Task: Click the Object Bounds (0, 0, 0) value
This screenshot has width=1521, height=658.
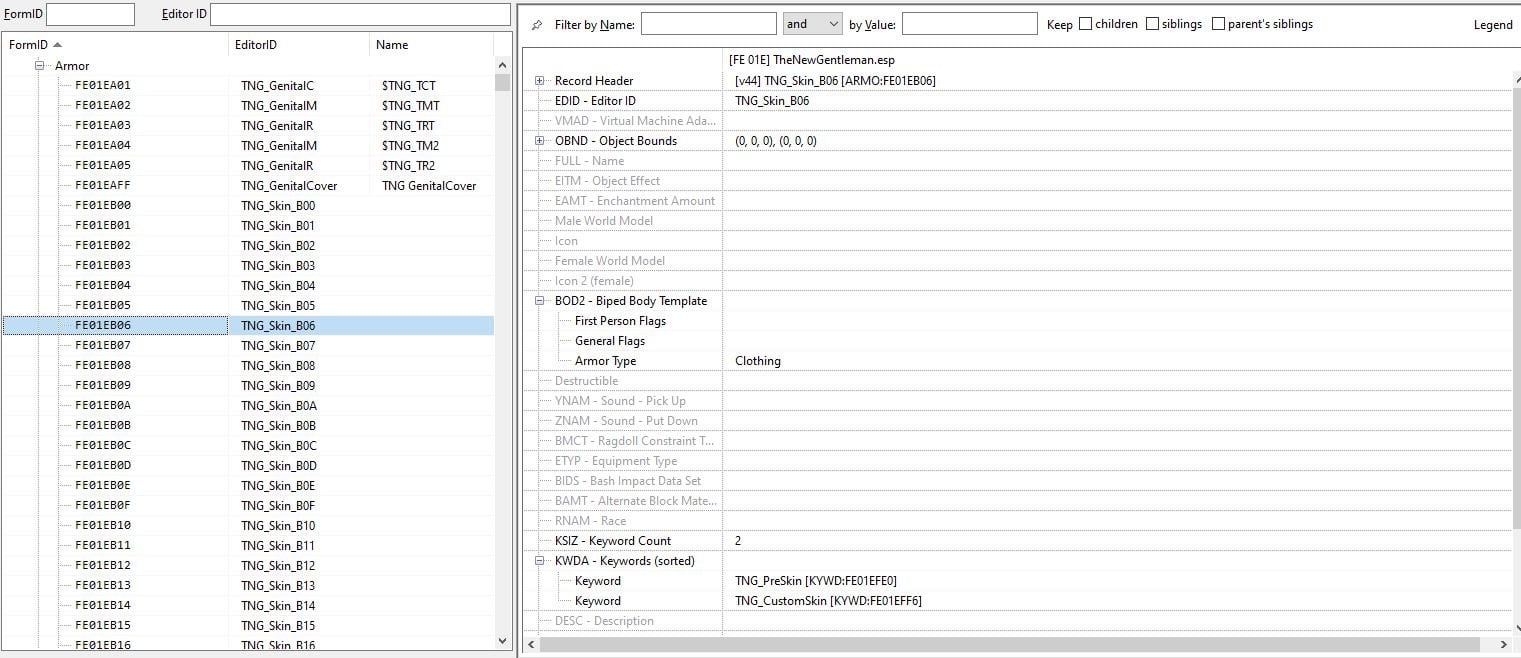Action: coord(776,141)
